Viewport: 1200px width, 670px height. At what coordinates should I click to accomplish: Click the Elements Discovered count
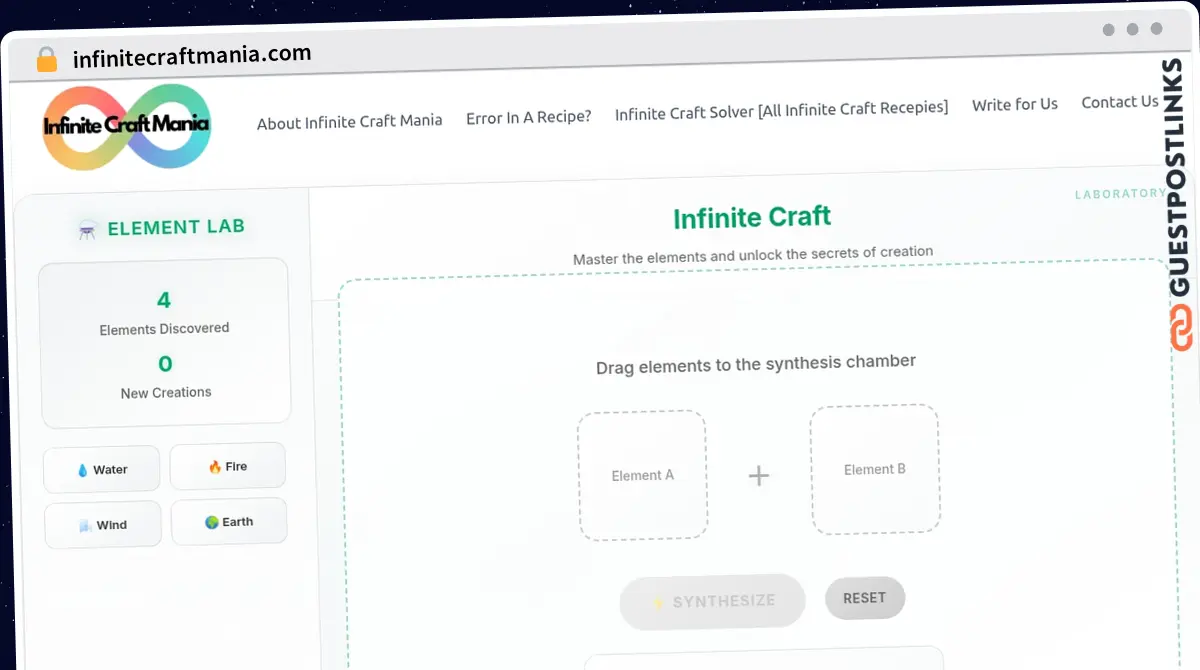(164, 300)
